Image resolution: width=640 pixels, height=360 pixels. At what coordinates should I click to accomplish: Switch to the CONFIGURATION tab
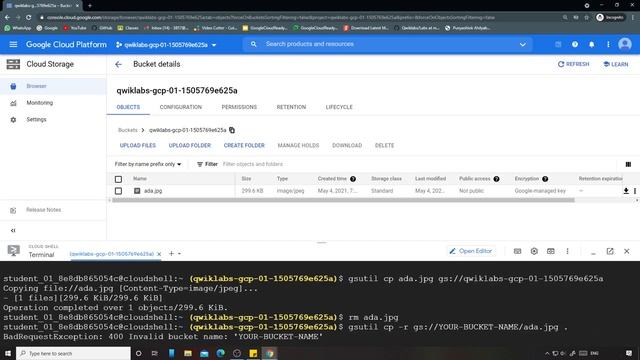pyautogui.click(x=181, y=107)
